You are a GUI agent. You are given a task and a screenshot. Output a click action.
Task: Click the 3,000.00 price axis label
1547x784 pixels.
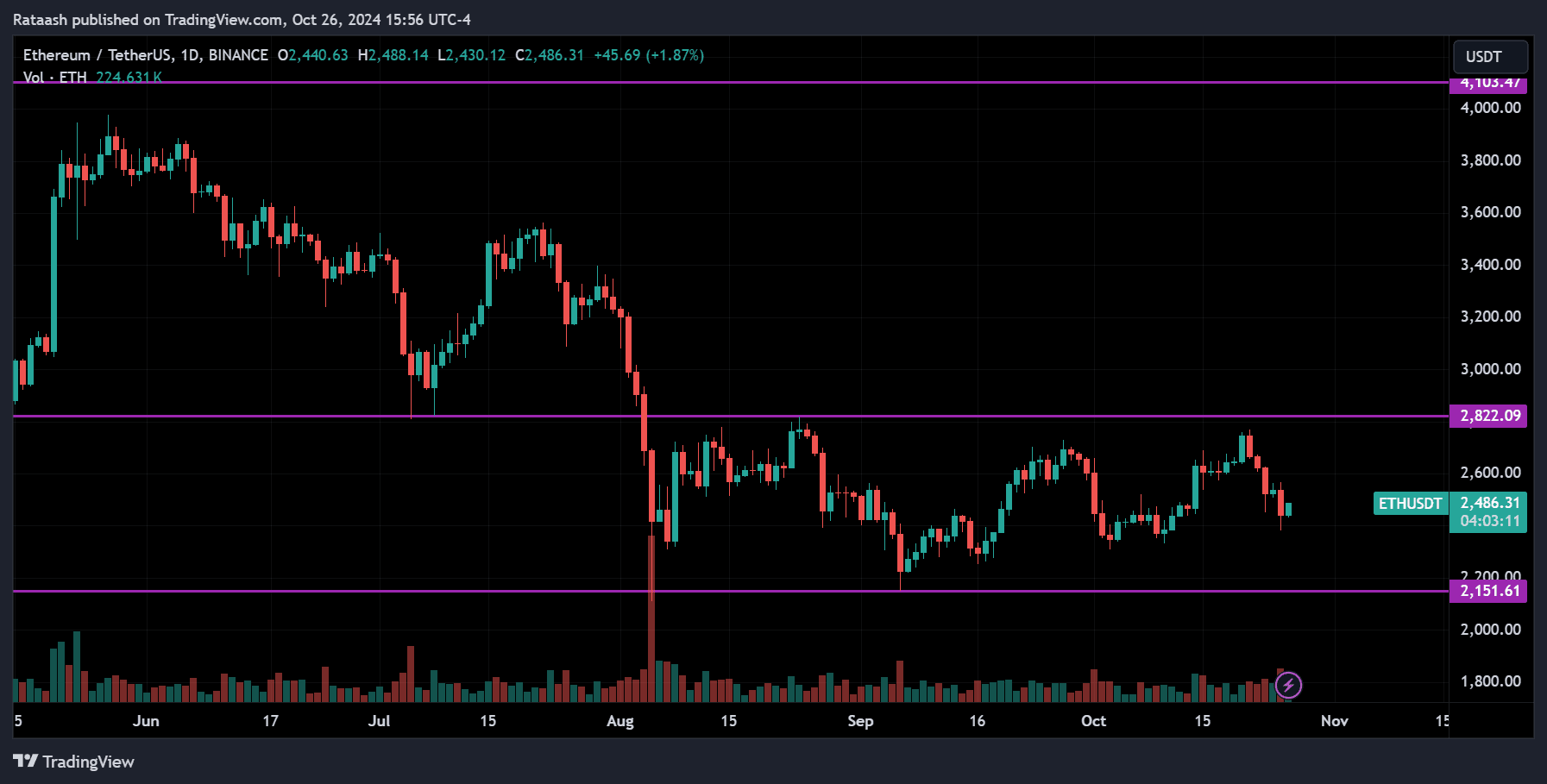[1490, 369]
